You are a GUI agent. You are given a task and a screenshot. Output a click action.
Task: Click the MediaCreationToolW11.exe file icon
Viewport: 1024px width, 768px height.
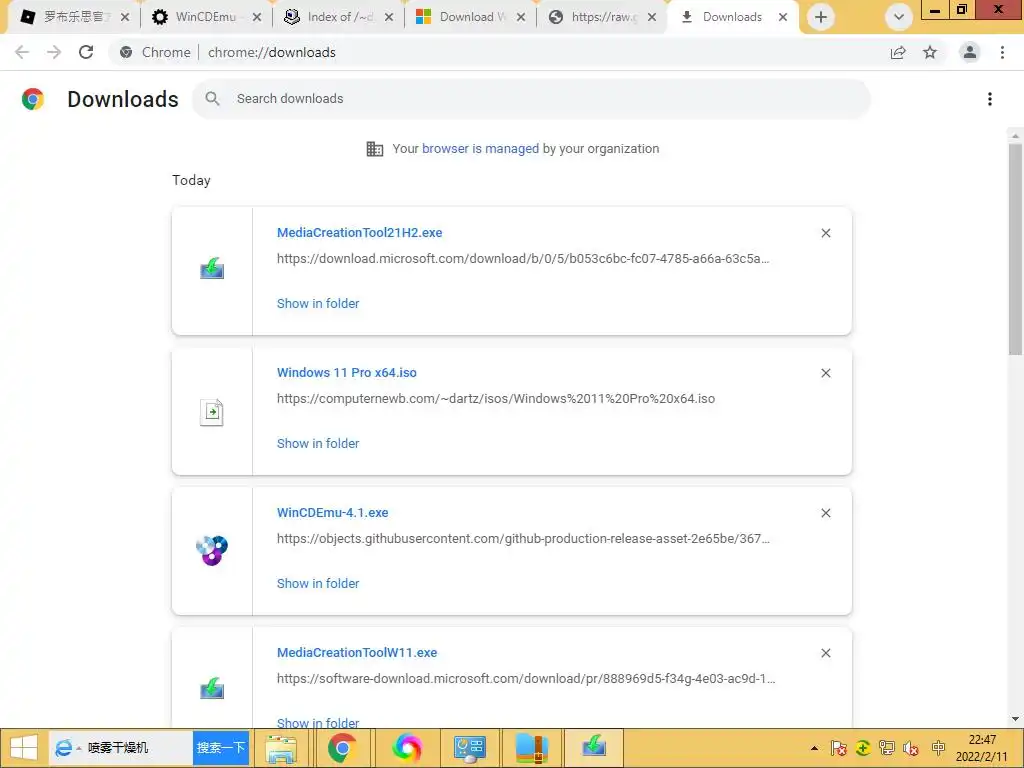point(212,689)
